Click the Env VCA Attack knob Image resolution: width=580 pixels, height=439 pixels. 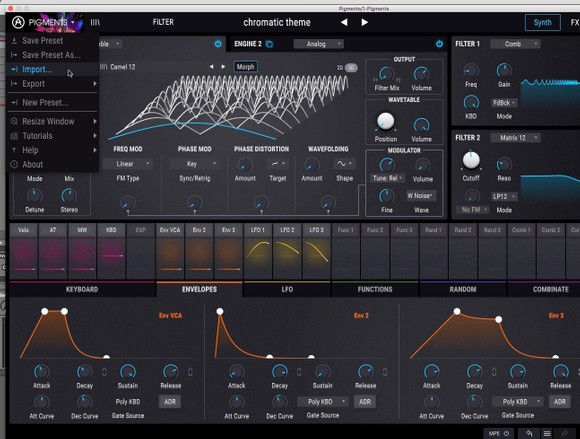[41, 372]
